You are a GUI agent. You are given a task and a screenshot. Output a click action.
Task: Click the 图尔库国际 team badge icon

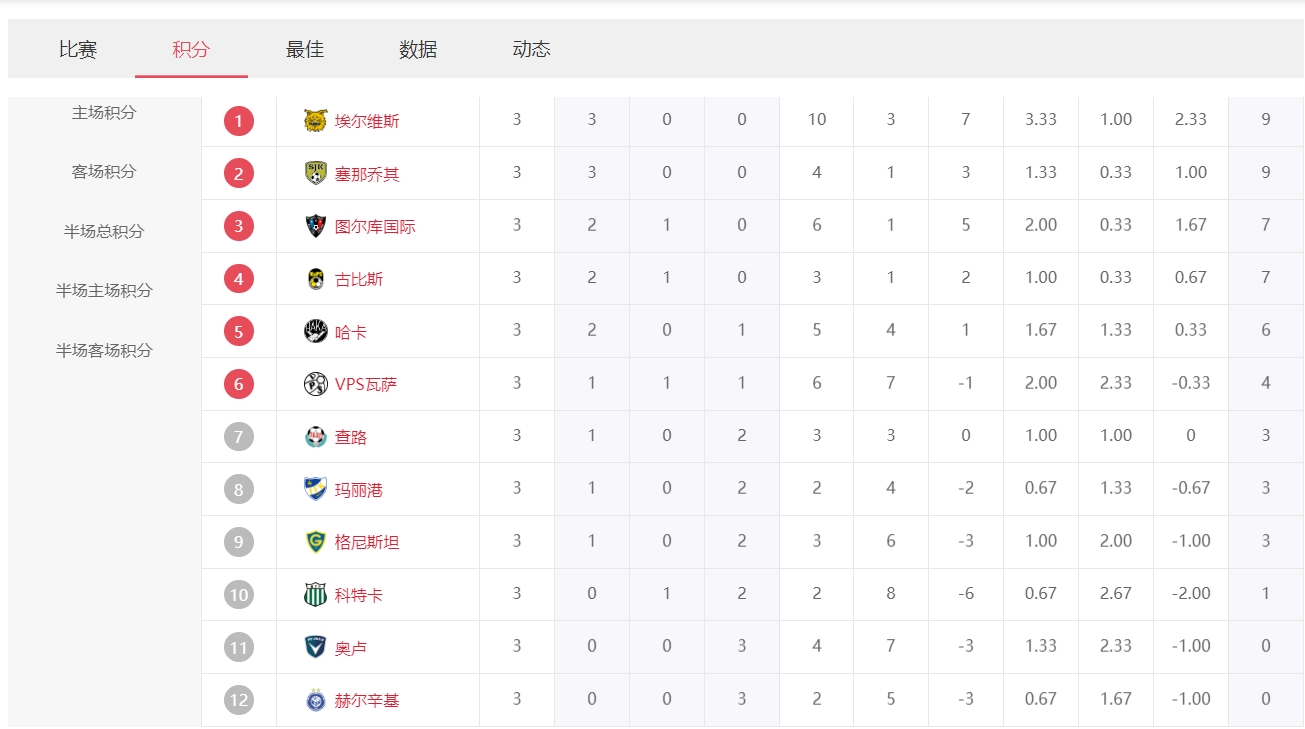316,226
